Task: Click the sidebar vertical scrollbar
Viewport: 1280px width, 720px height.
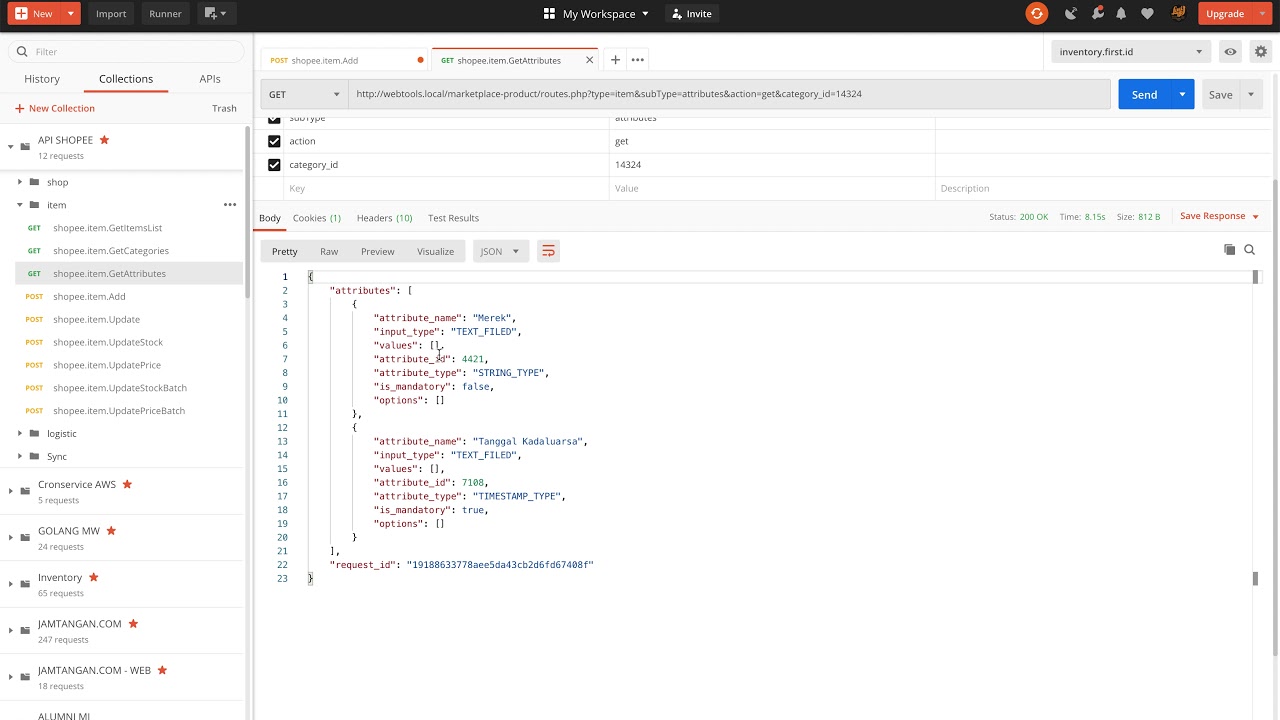Action: point(247,210)
